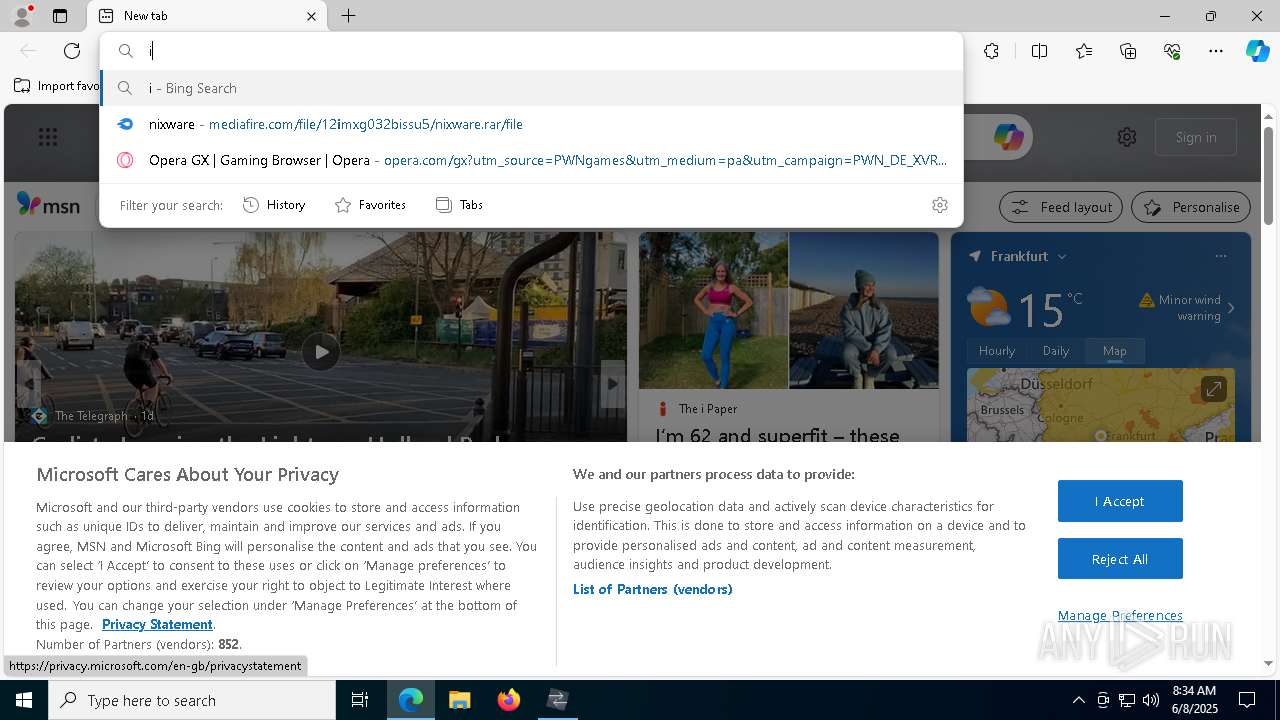
Task: Go to next carousel story arrow
Action: (x=613, y=383)
